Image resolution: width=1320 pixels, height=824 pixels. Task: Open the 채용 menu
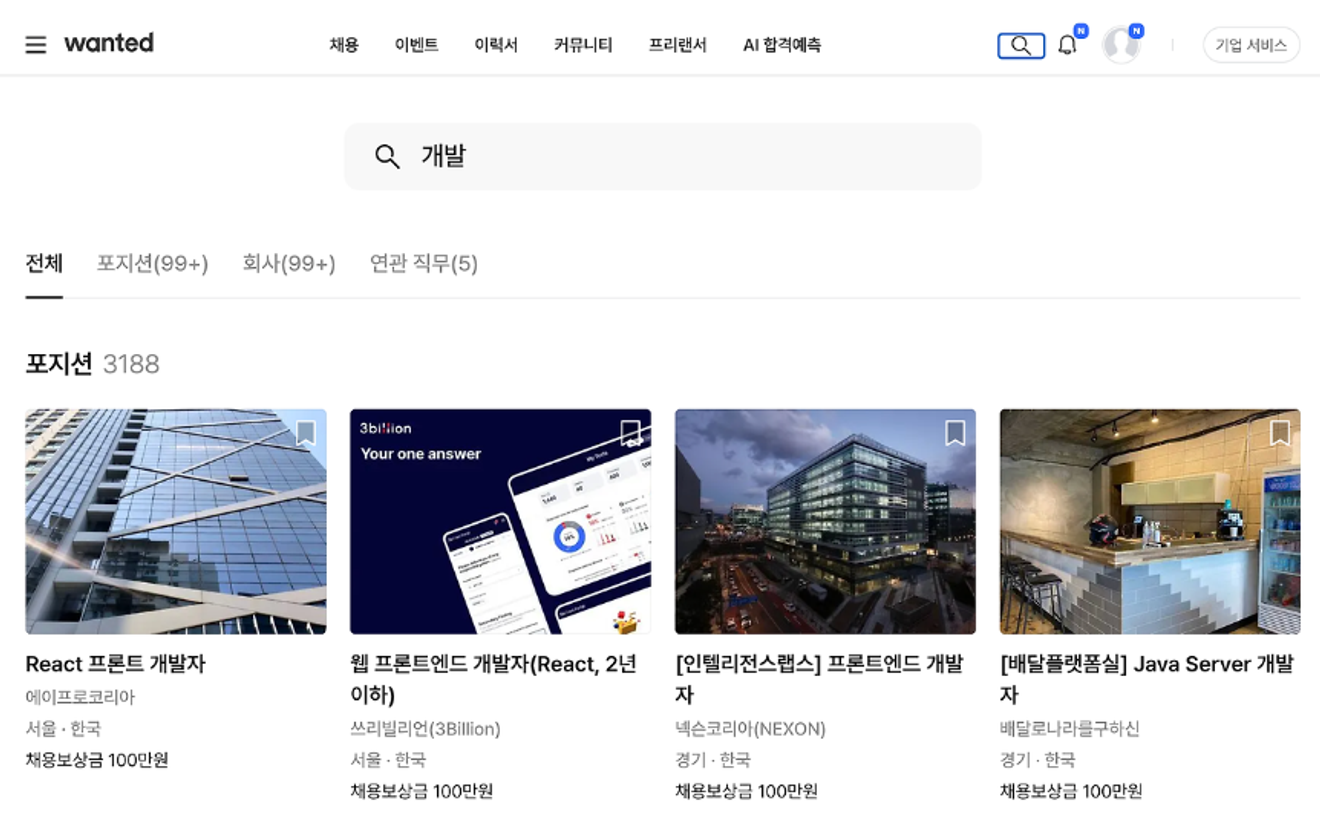pos(344,45)
